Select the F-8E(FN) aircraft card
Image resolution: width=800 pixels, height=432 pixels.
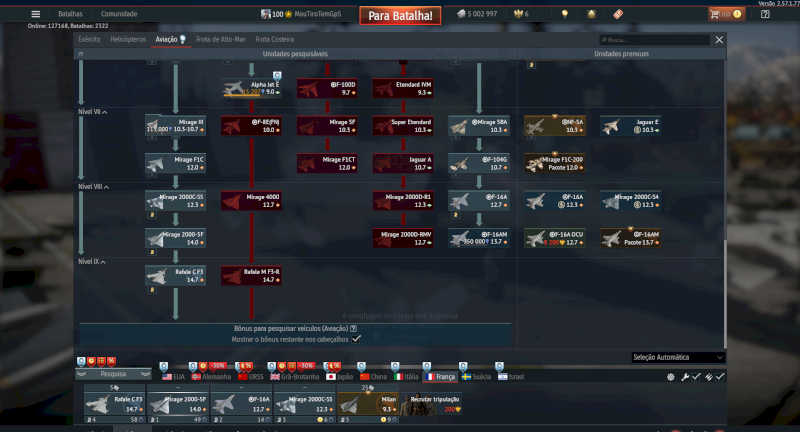click(x=251, y=125)
